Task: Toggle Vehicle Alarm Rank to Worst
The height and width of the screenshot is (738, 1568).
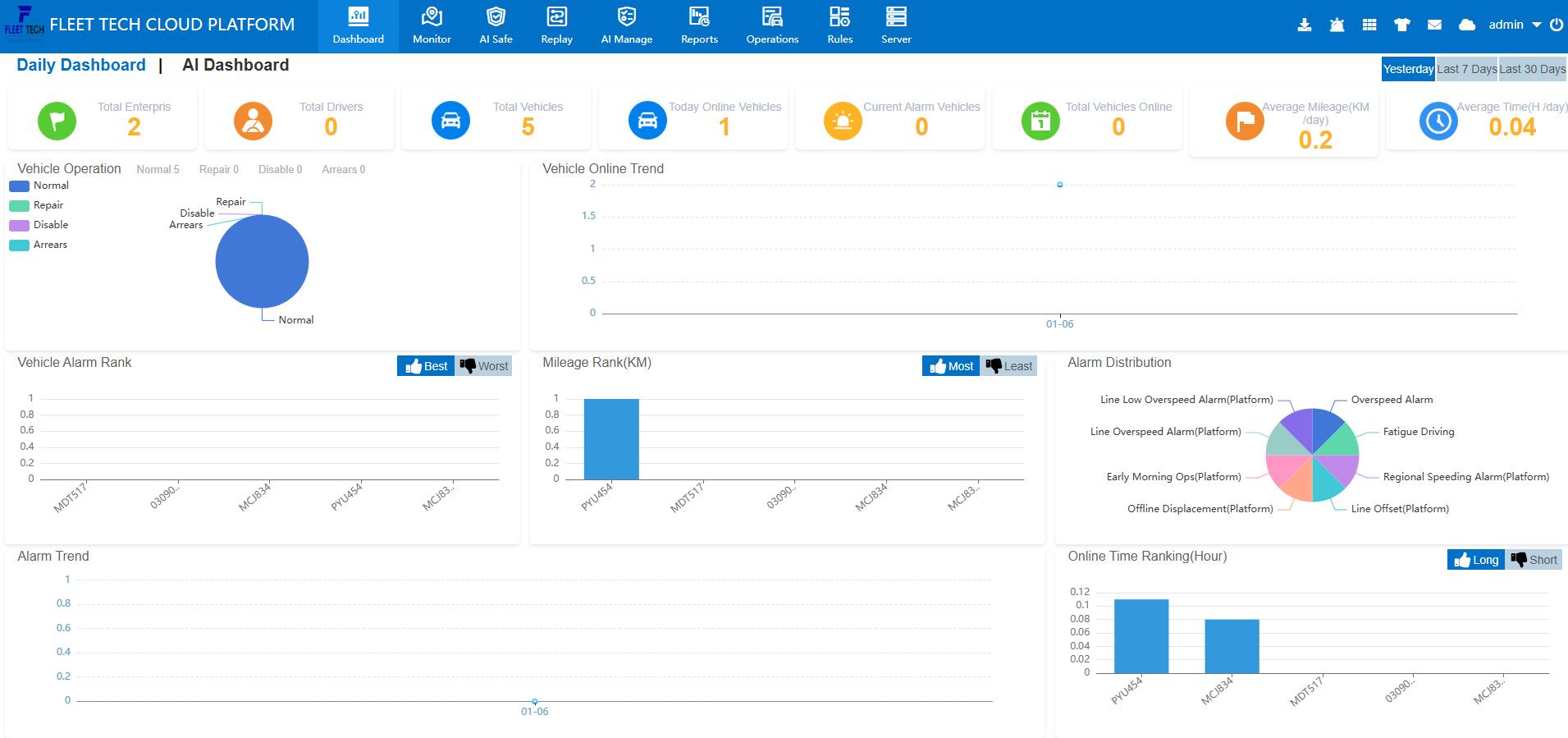Action: pos(484,366)
